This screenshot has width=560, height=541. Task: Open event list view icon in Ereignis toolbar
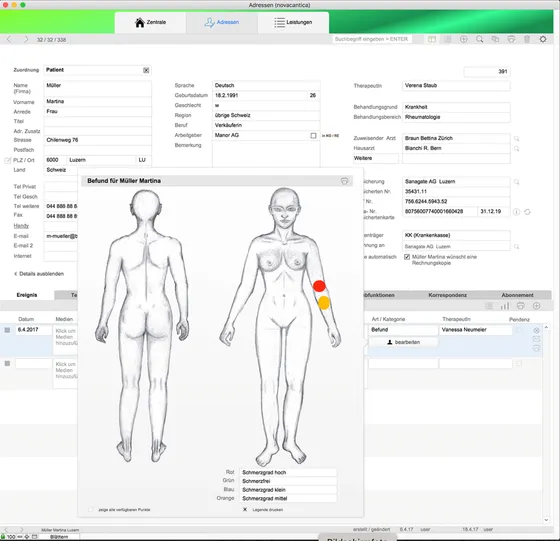[489, 306]
